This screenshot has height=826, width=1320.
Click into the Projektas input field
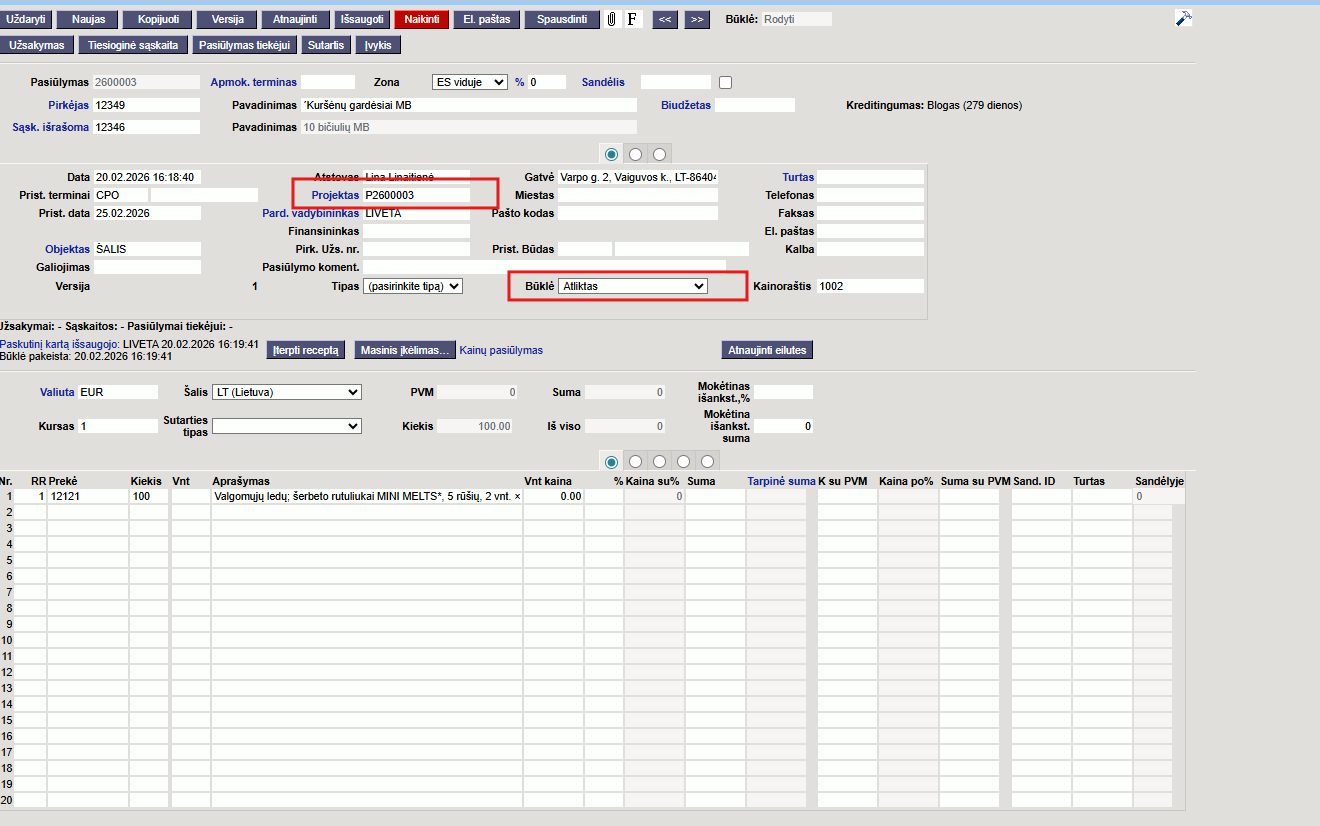tap(415, 195)
